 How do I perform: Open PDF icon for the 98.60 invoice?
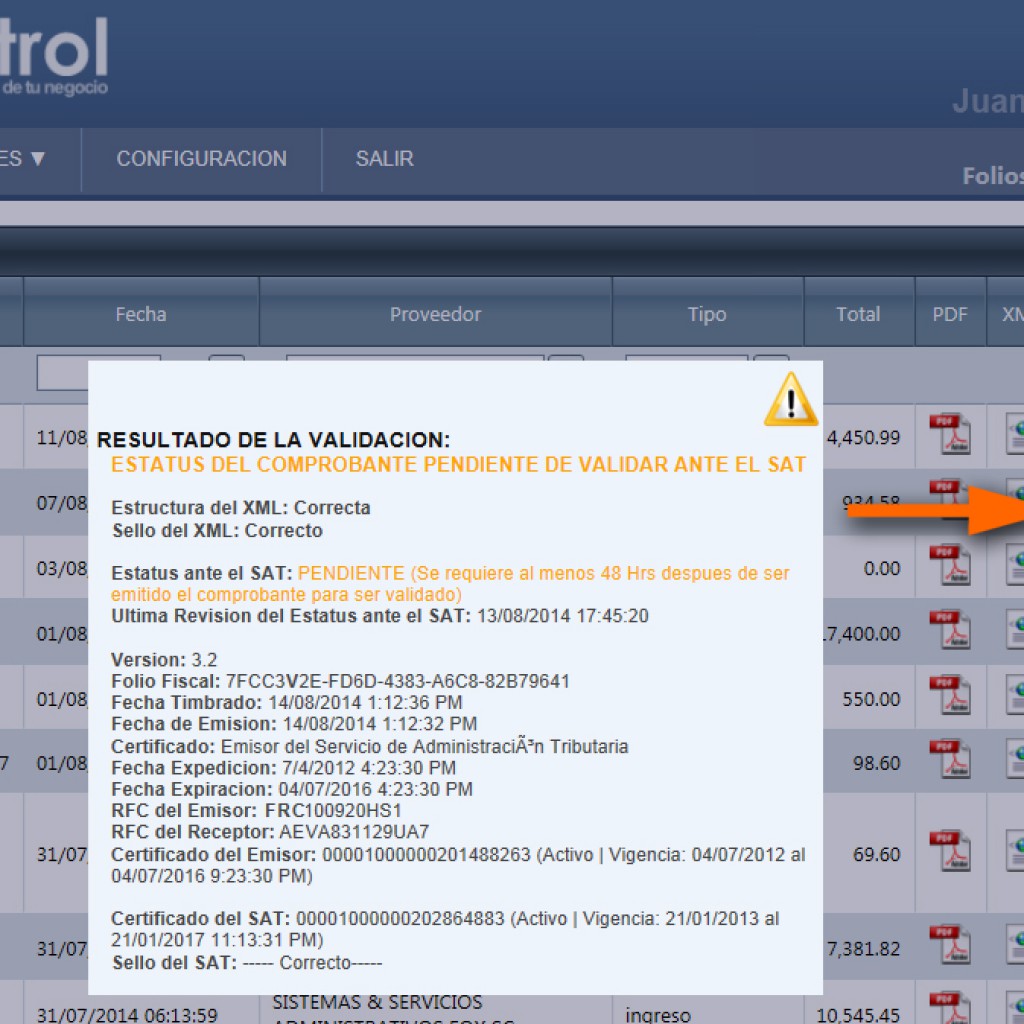coord(950,760)
